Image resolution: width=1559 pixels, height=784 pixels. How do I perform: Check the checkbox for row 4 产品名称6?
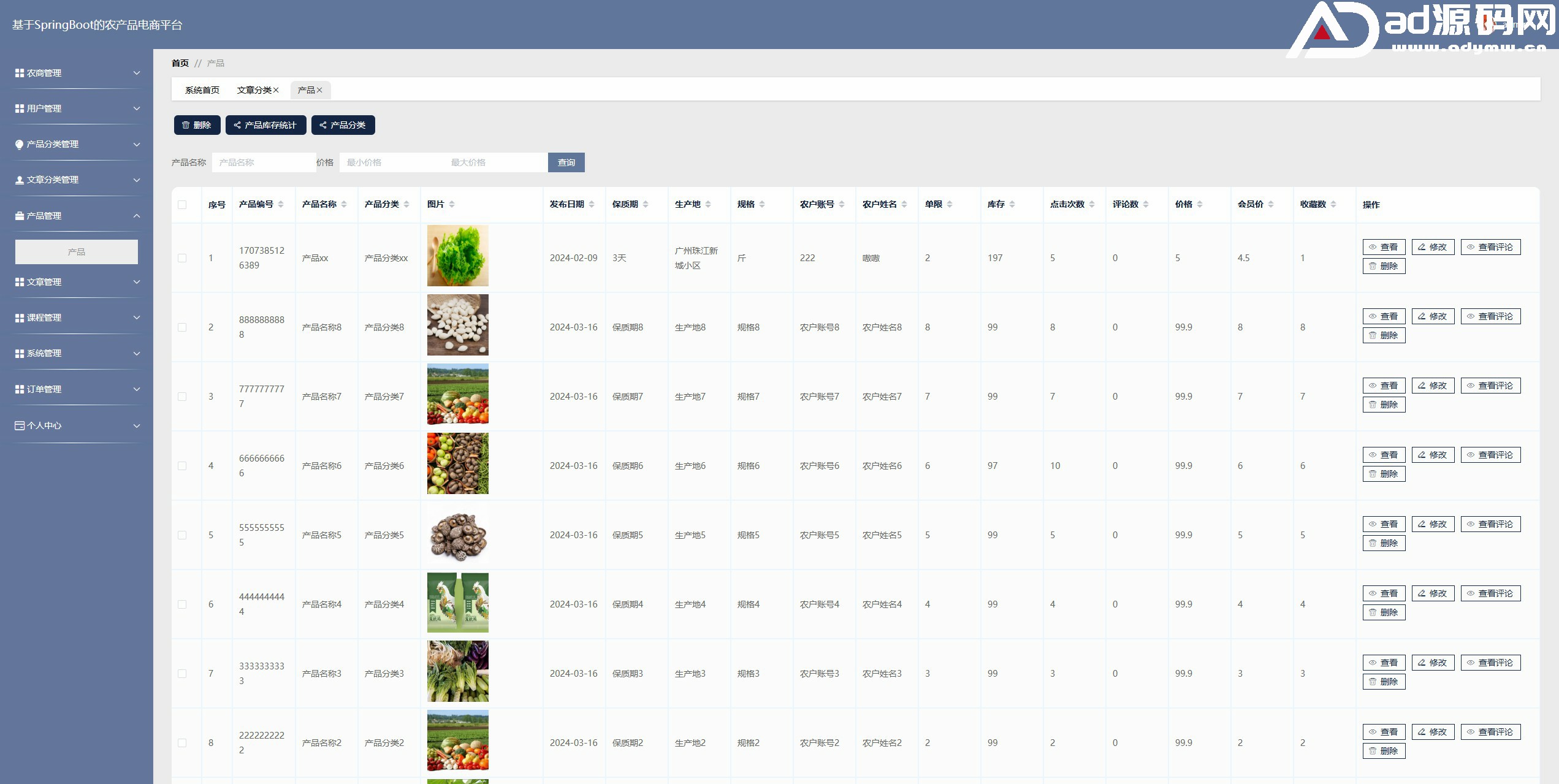[x=182, y=466]
